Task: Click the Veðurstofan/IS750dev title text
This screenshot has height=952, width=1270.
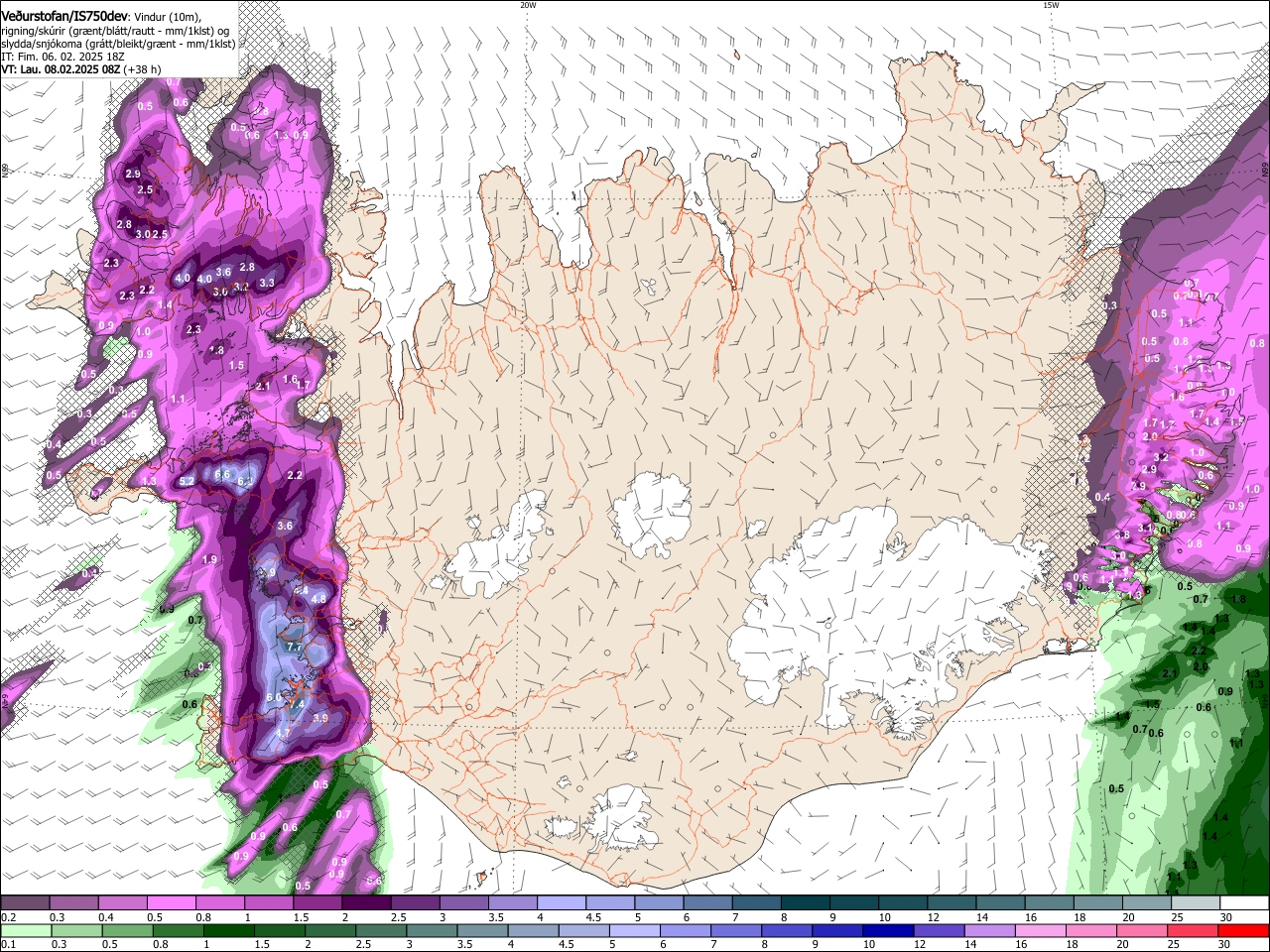Action: tap(64, 16)
